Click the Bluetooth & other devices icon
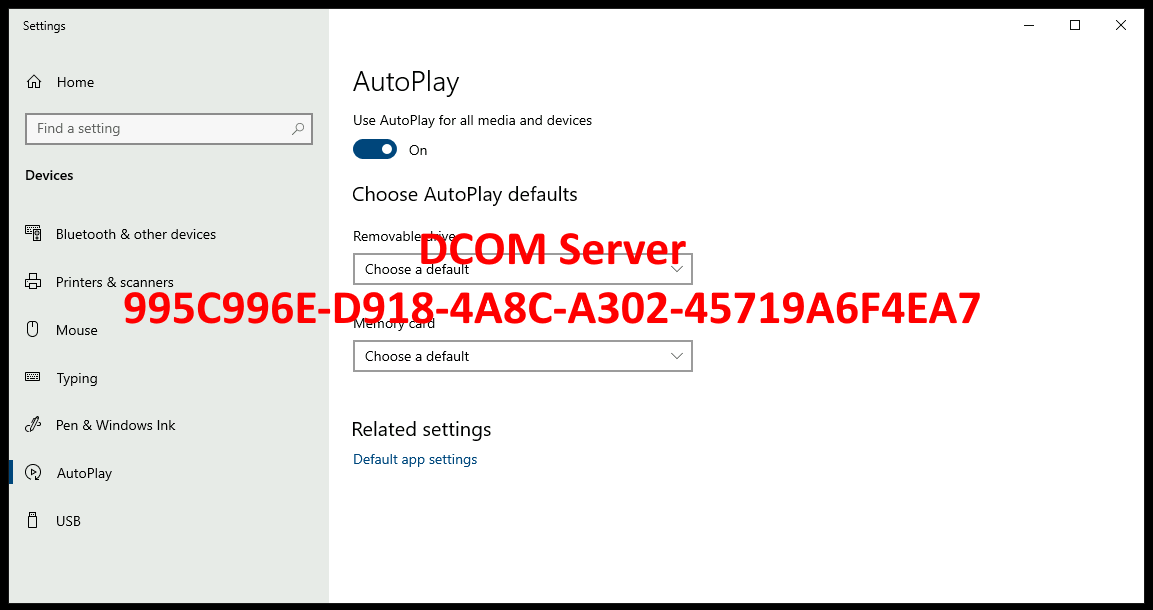Viewport: 1153px width, 610px height. coord(33,234)
